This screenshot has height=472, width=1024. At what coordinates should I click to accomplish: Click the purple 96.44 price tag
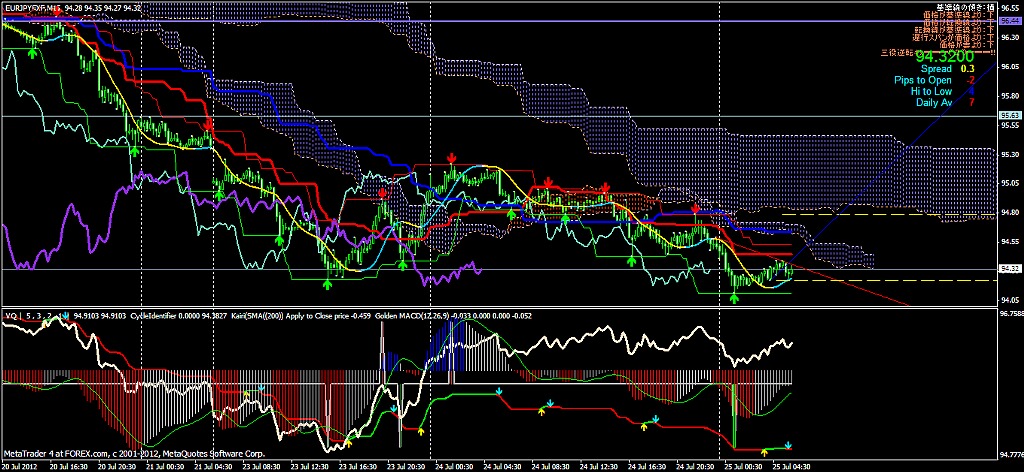1010,21
